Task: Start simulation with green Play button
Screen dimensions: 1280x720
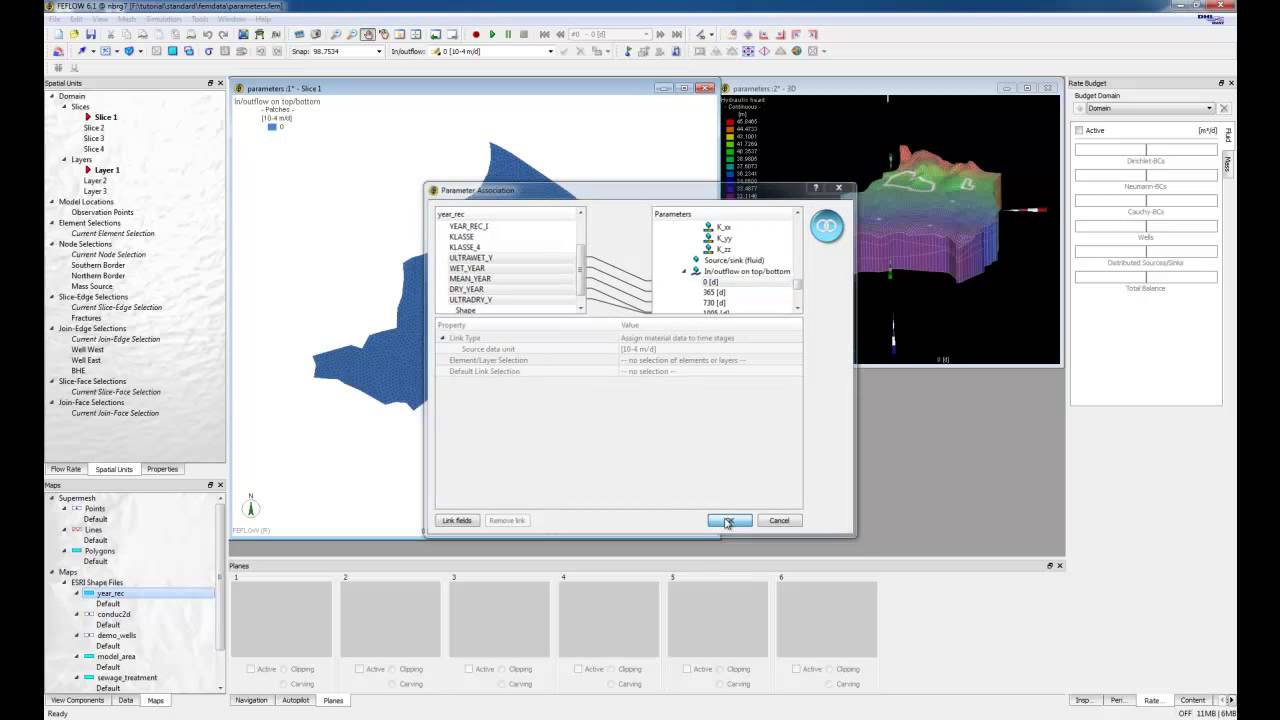Action: click(492, 34)
